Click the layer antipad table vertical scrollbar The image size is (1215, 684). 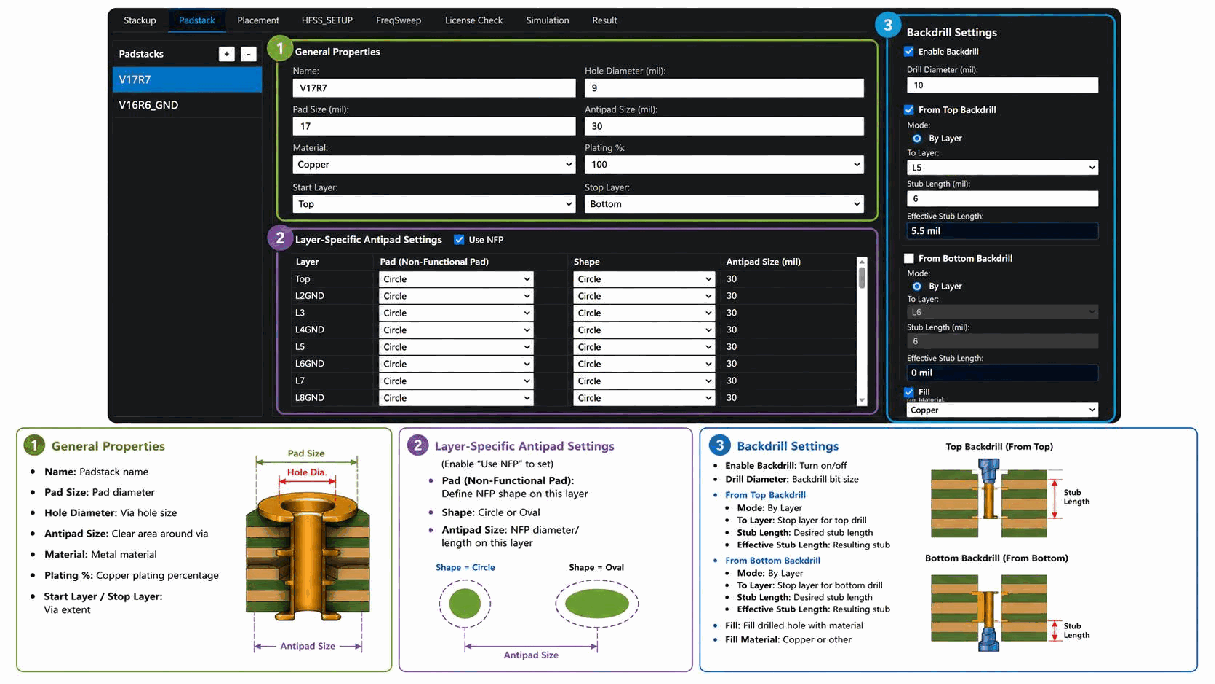pyautogui.click(x=863, y=330)
